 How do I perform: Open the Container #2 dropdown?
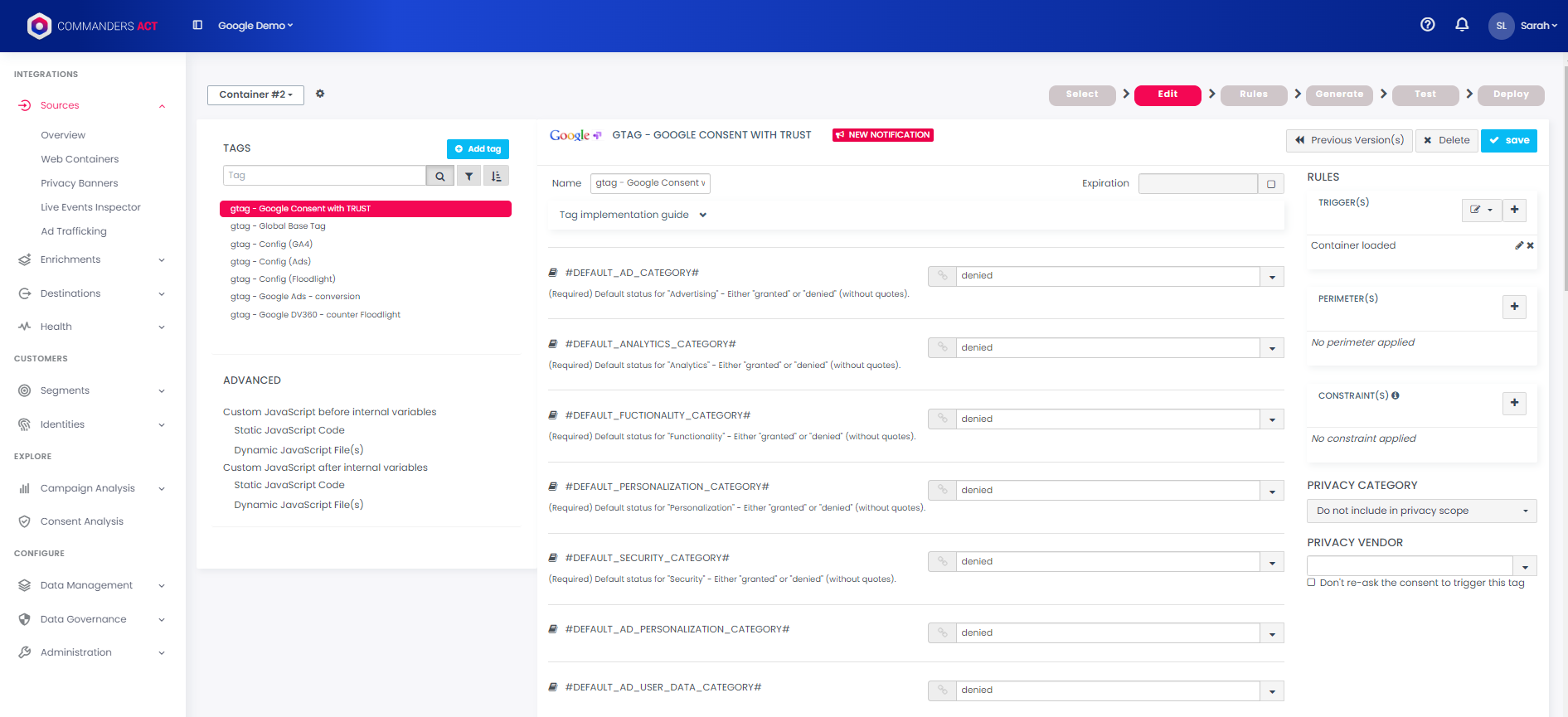(x=255, y=94)
